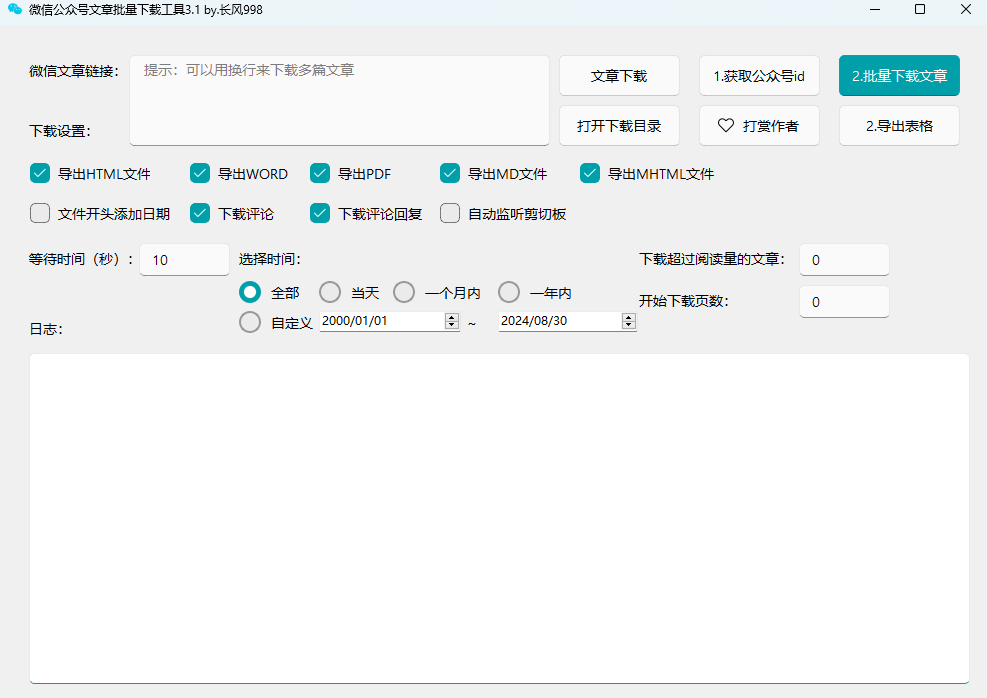Click 1.获取公众号id button
The width and height of the screenshot is (987, 698).
click(x=759, y=76)
